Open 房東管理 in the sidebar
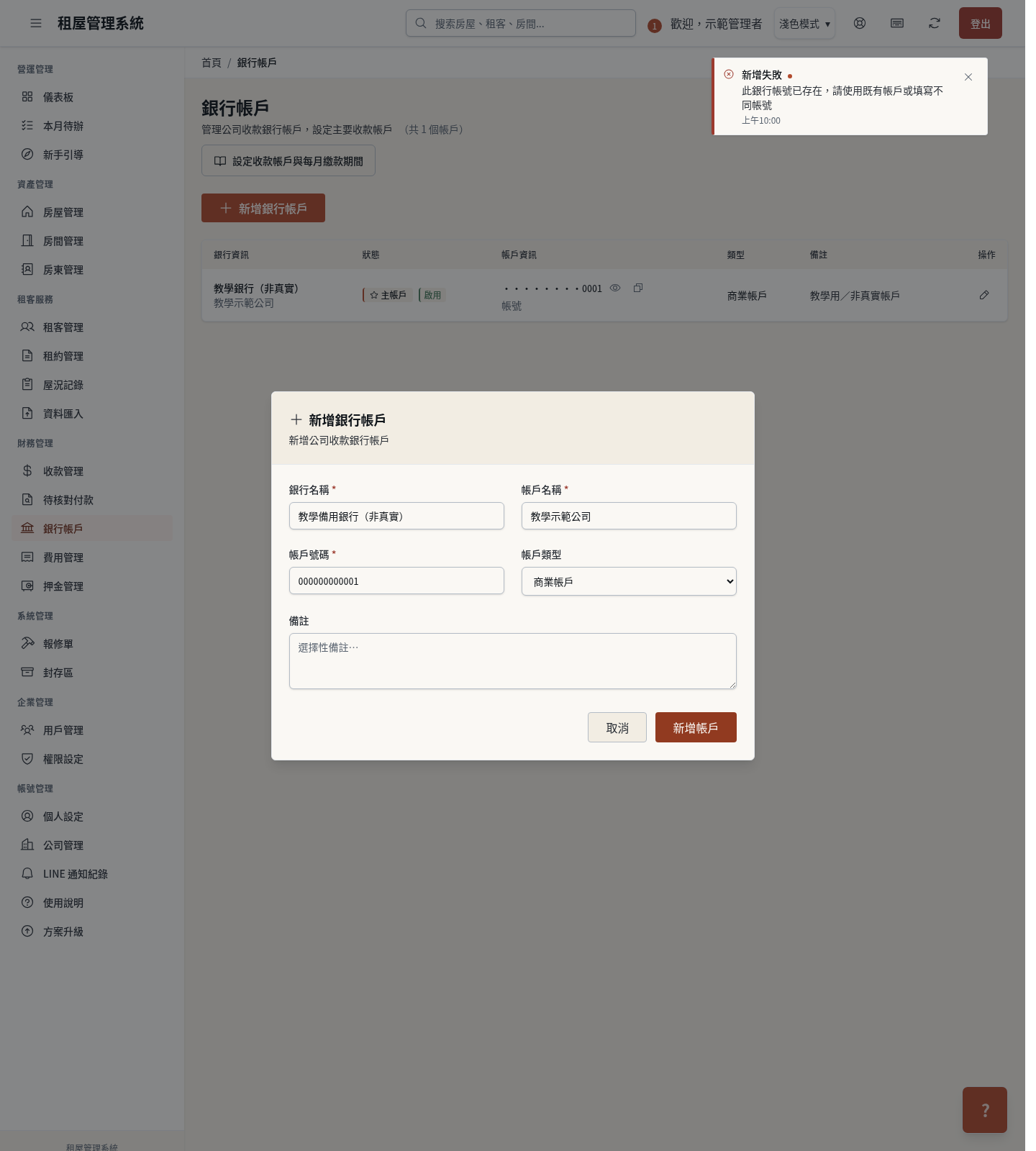This screenshot has width=1036, height=1151. pyautogui.click(x=92, y=270)
